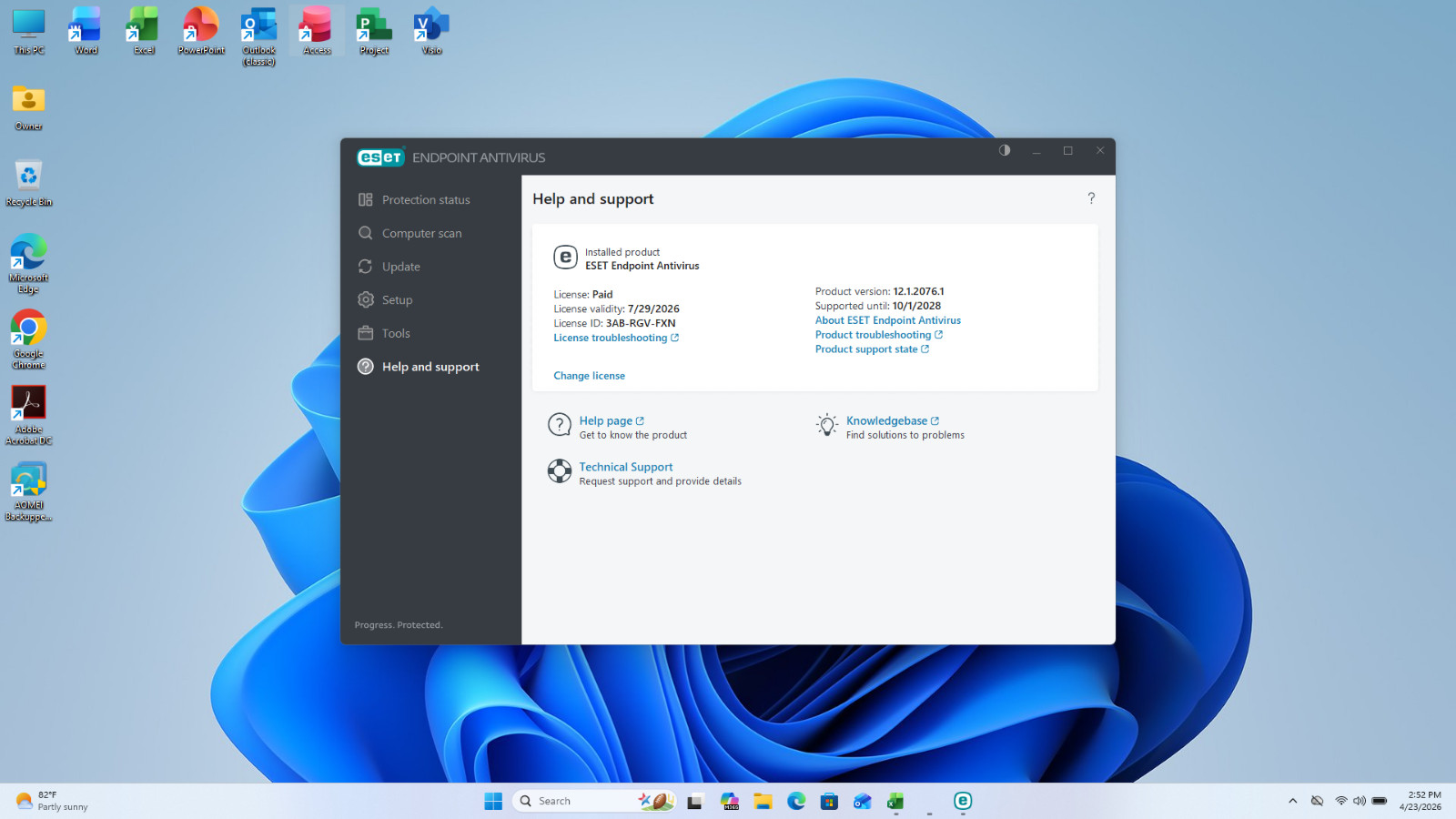The image size is (1456, 819).
Task: Open About ESET Endpoint Antivirus
Action: click(x=887, y=320)
